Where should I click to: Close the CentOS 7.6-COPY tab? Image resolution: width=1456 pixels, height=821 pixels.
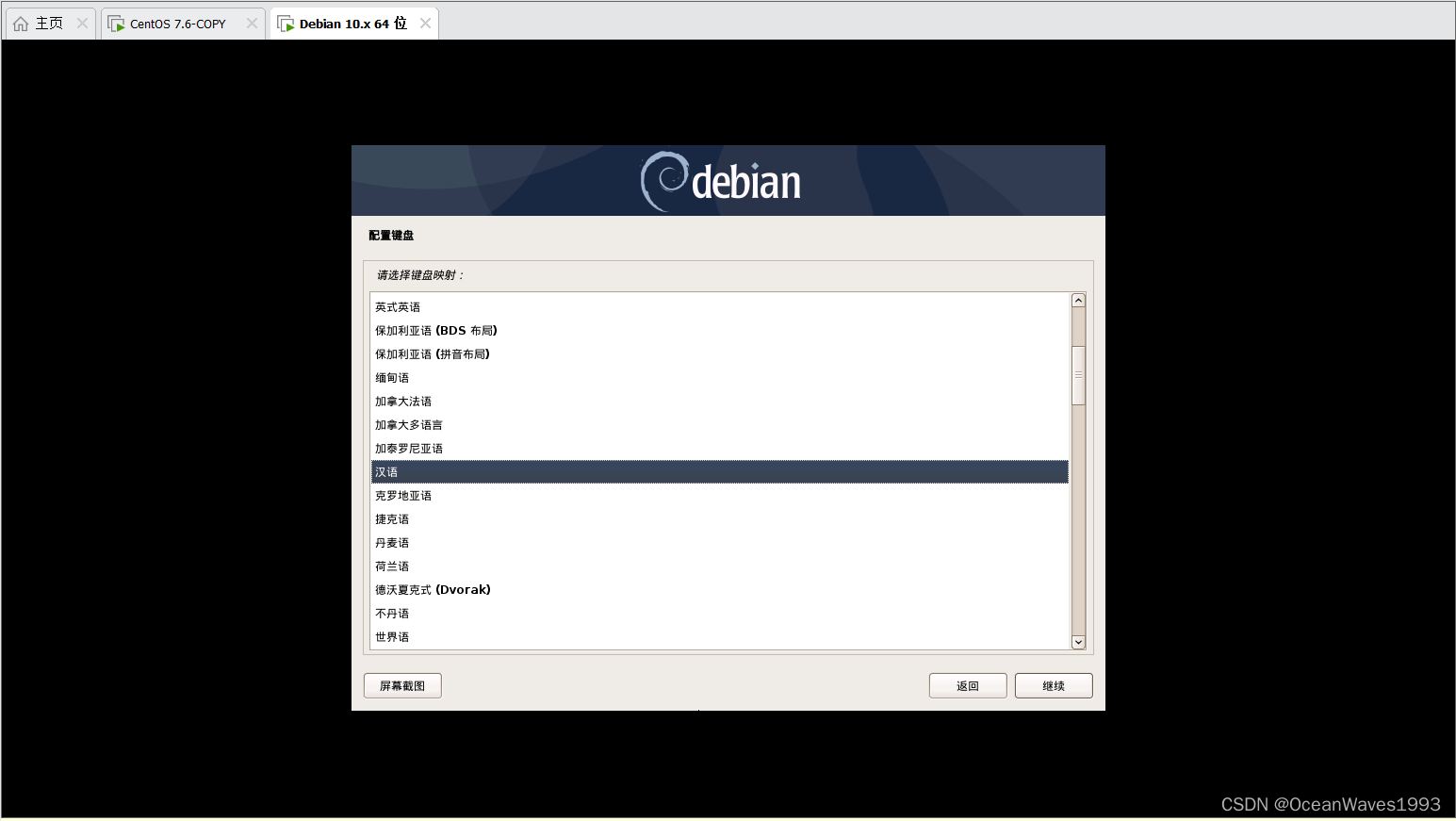[252, 24]
